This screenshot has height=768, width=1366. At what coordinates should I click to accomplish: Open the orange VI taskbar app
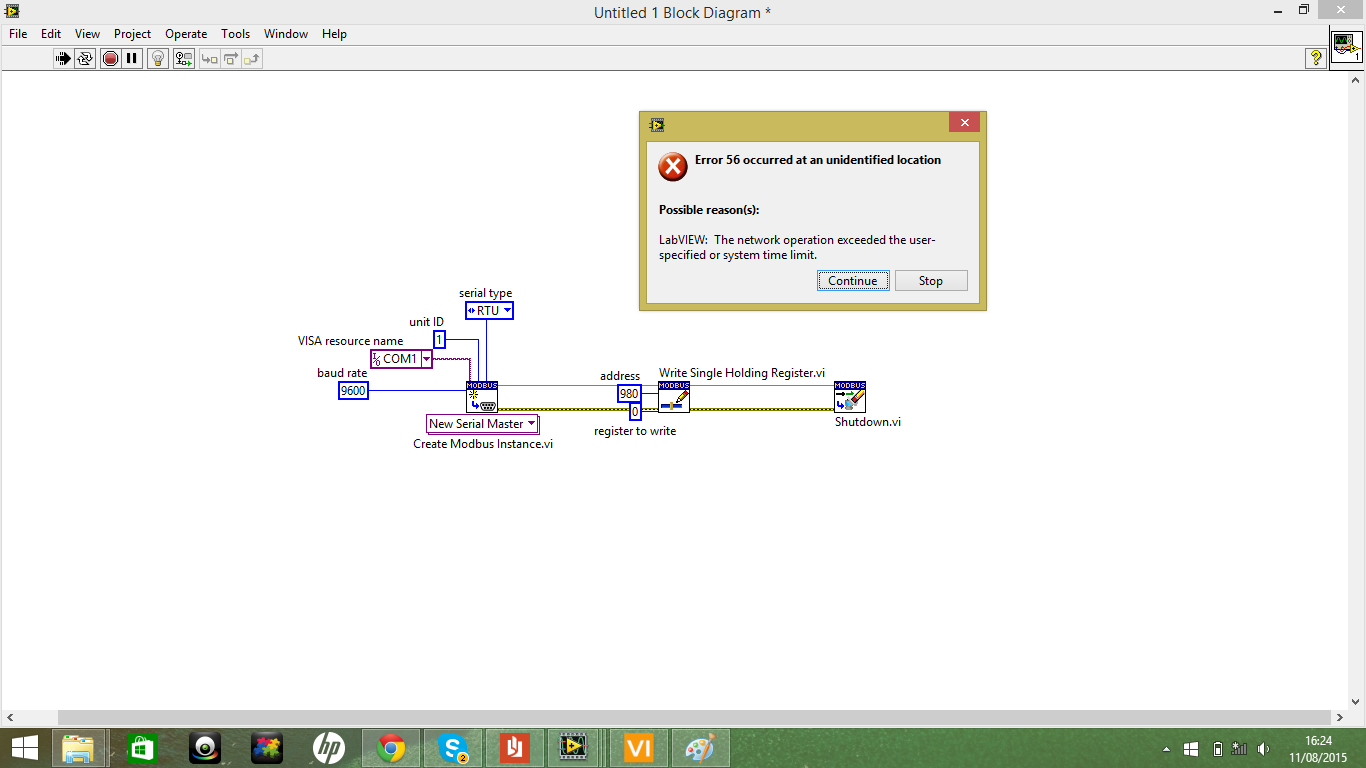click(x=637, y=748)
